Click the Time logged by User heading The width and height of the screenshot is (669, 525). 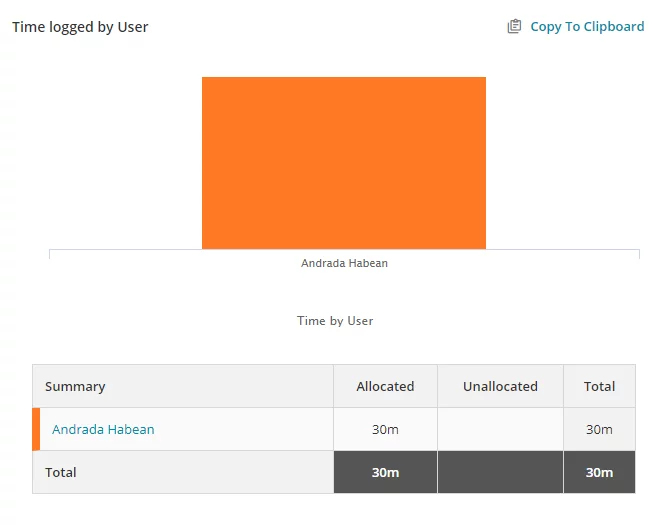(80, 27)
